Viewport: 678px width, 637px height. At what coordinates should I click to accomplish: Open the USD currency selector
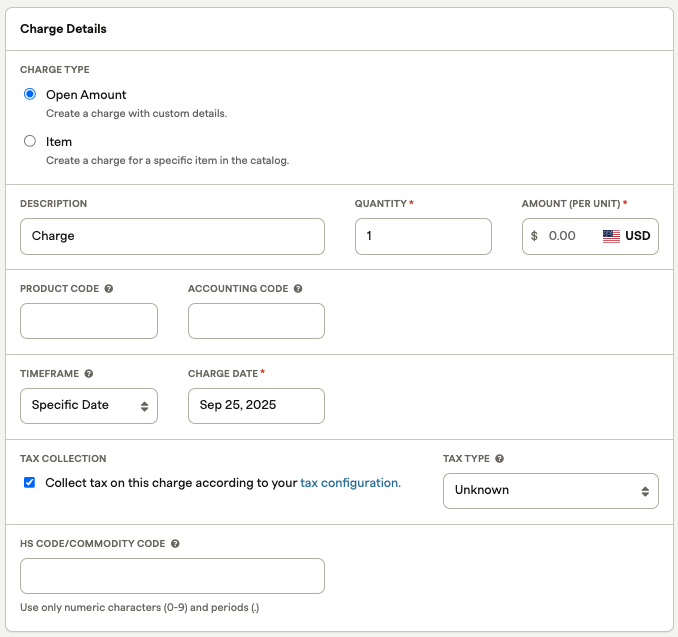pos(637,237)
